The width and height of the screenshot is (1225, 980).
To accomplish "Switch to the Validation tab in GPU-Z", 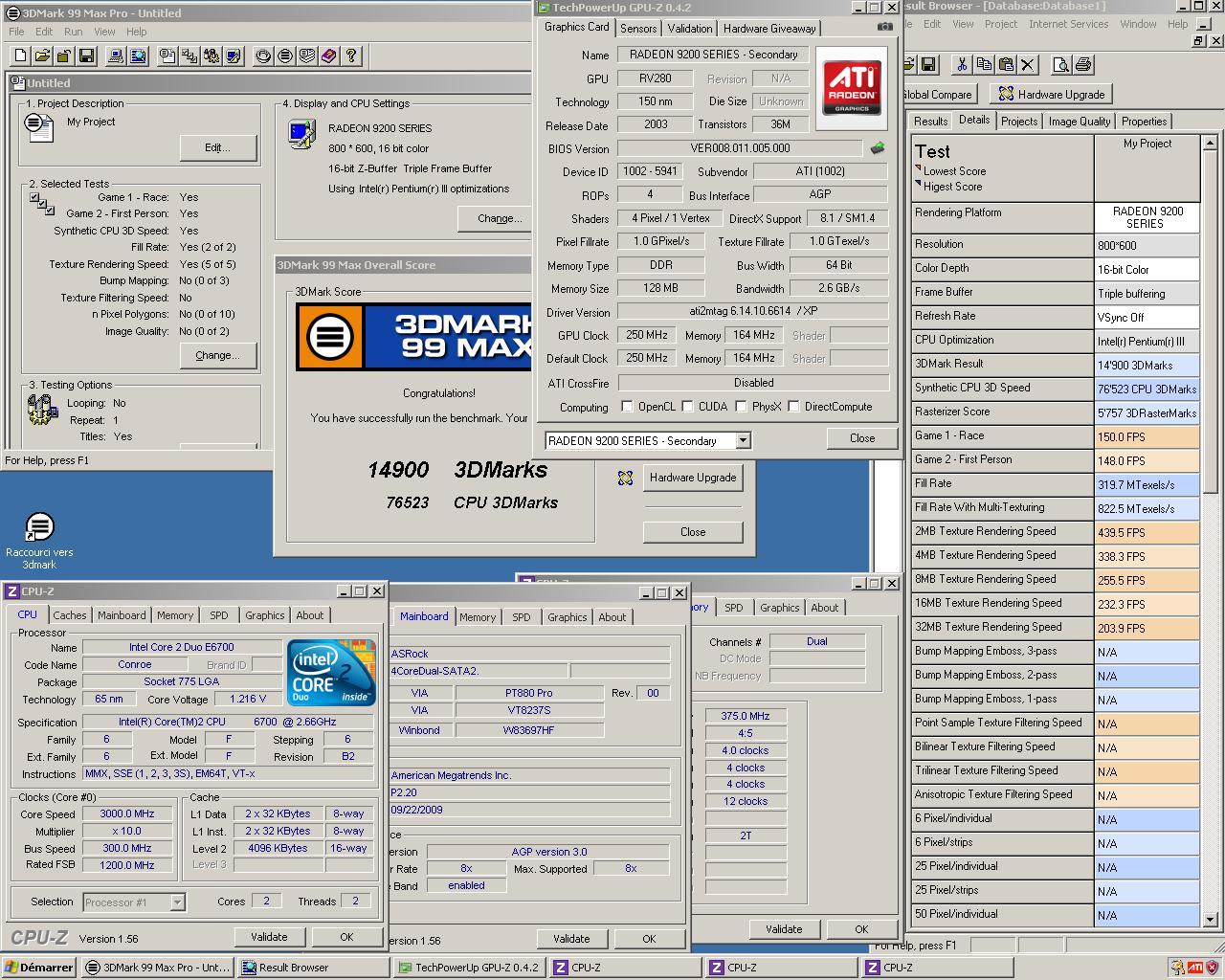I will pos(690,29).
